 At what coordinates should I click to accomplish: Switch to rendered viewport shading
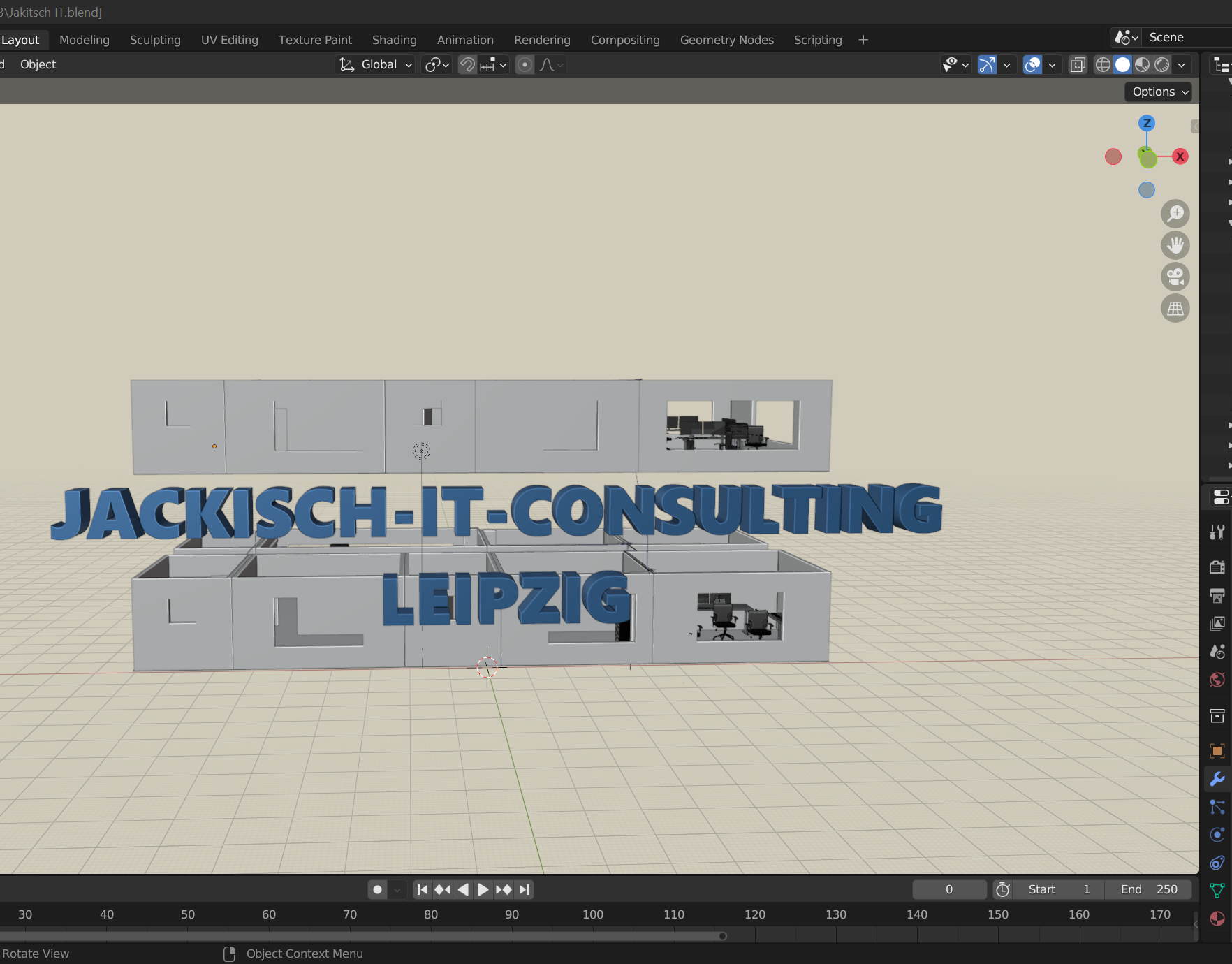(x=1161, y=65)
